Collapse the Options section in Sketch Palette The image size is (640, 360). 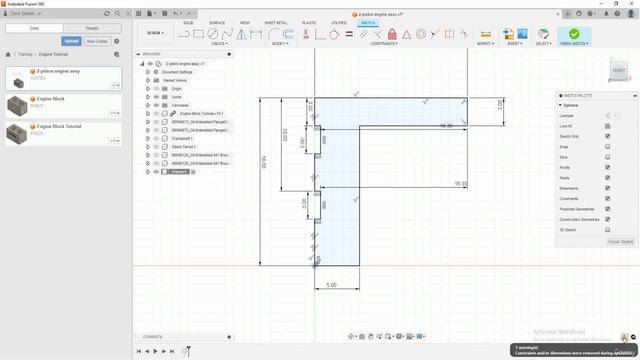560,105
